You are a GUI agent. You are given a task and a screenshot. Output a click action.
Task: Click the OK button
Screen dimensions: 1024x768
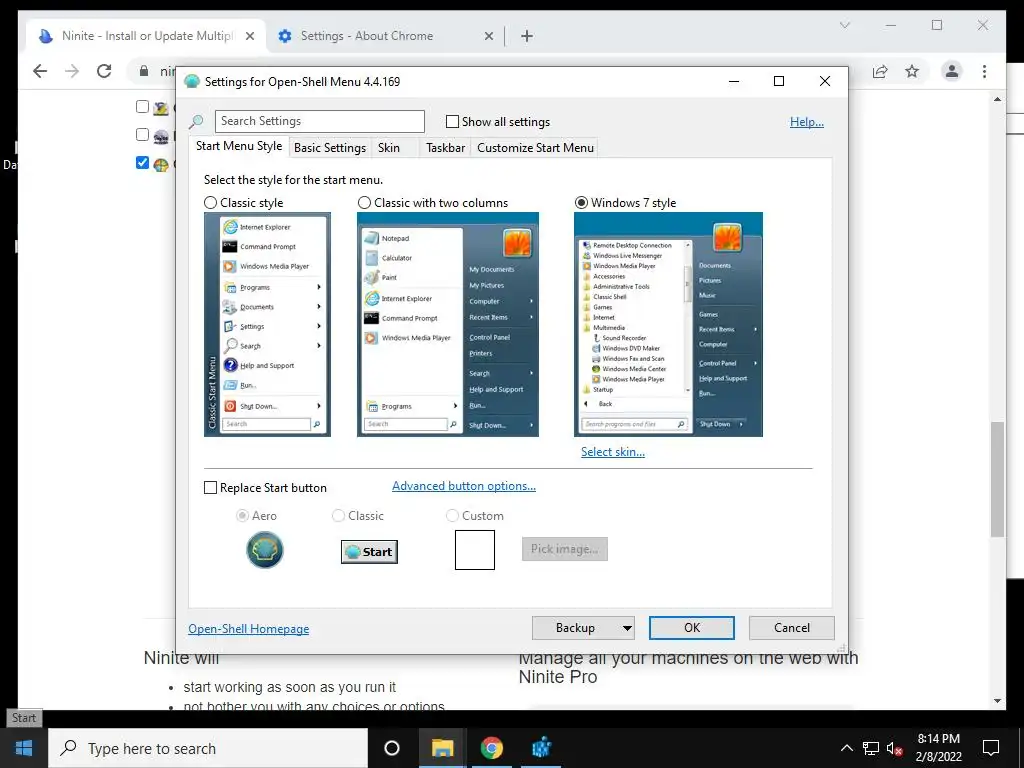[692, 628]
